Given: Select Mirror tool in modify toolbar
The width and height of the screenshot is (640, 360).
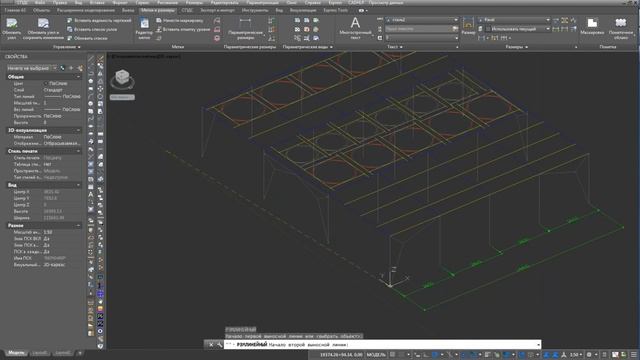Looking at the screenshot, I should 100,74.
